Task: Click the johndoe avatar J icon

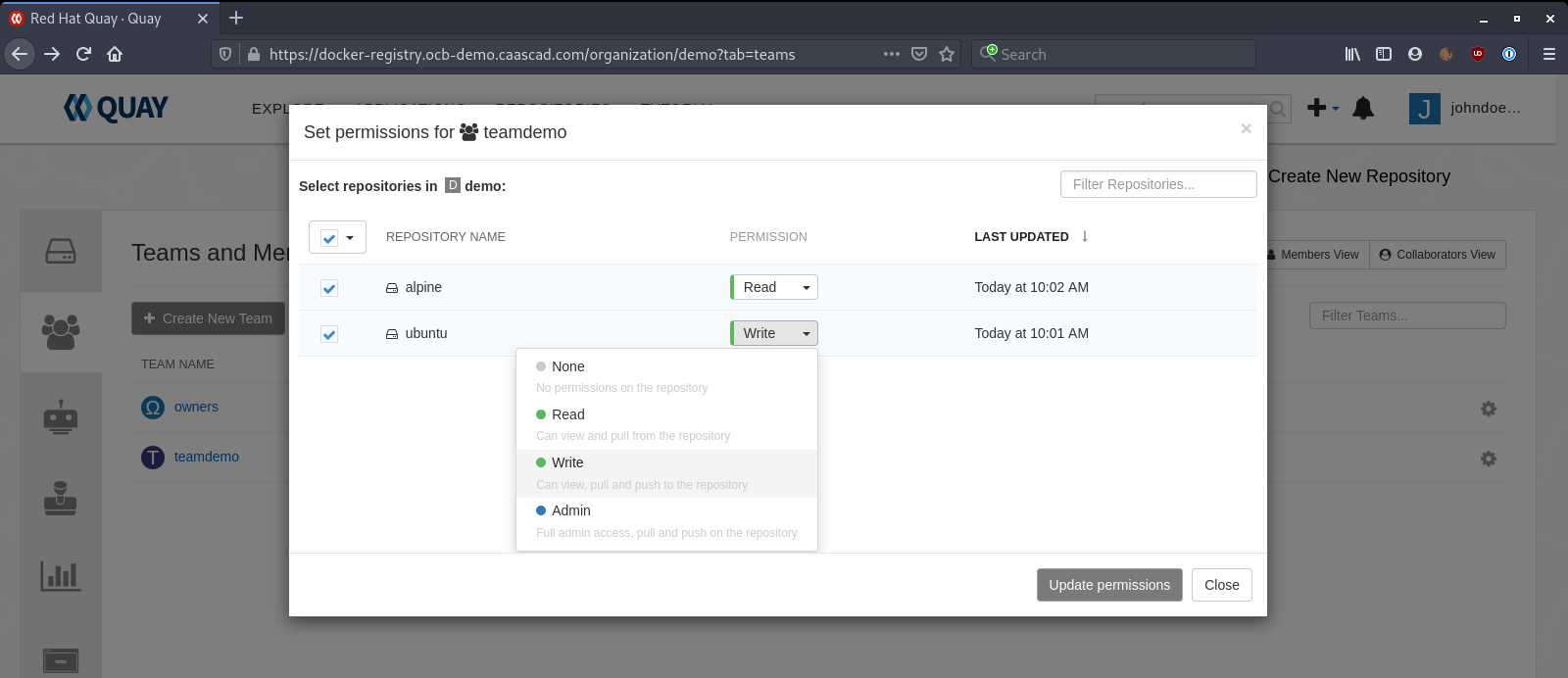Action: (x=1425, y=109)
